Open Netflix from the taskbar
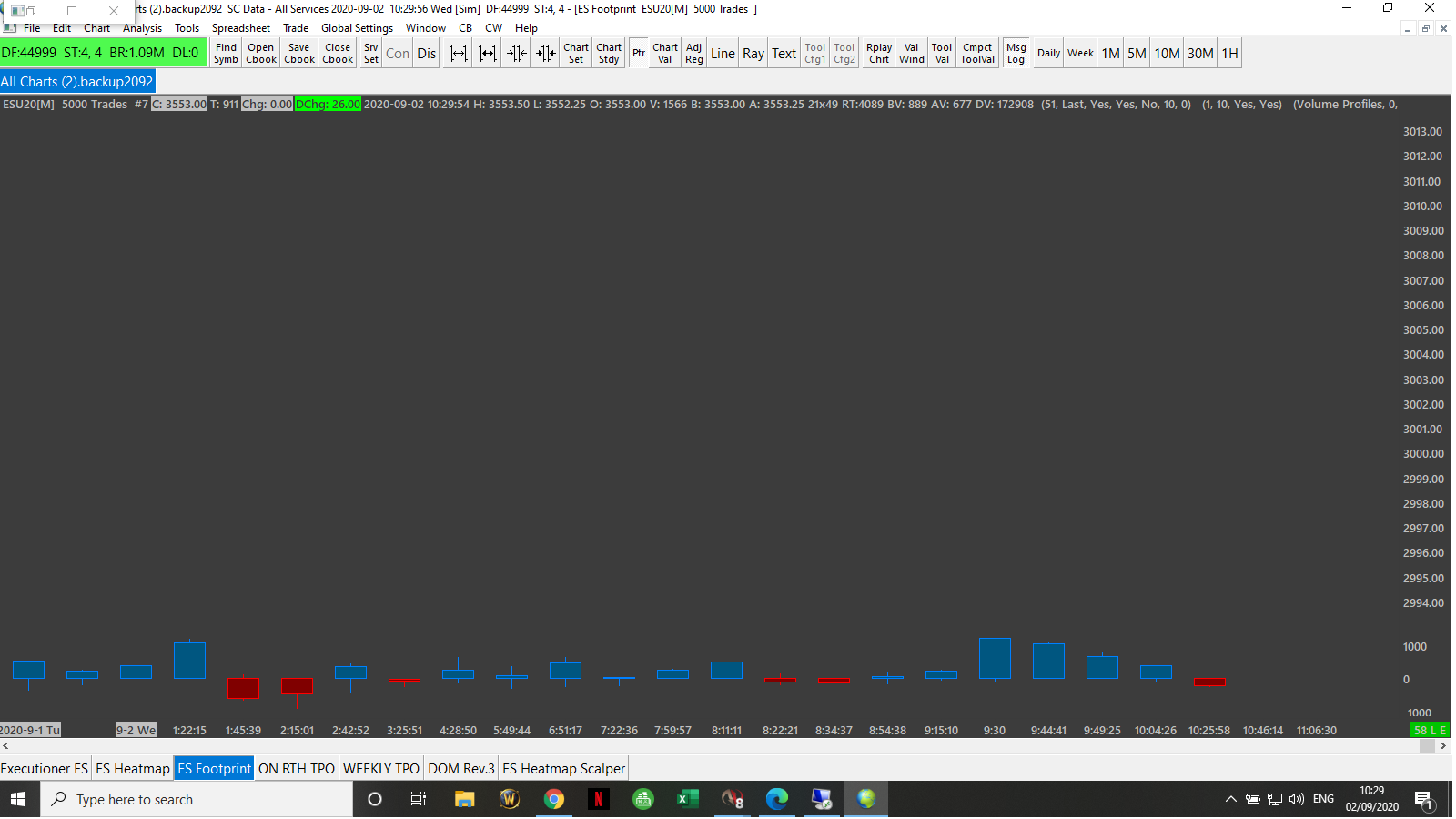This screenshot has height=819, width=1456. click(x=599, y=800)
